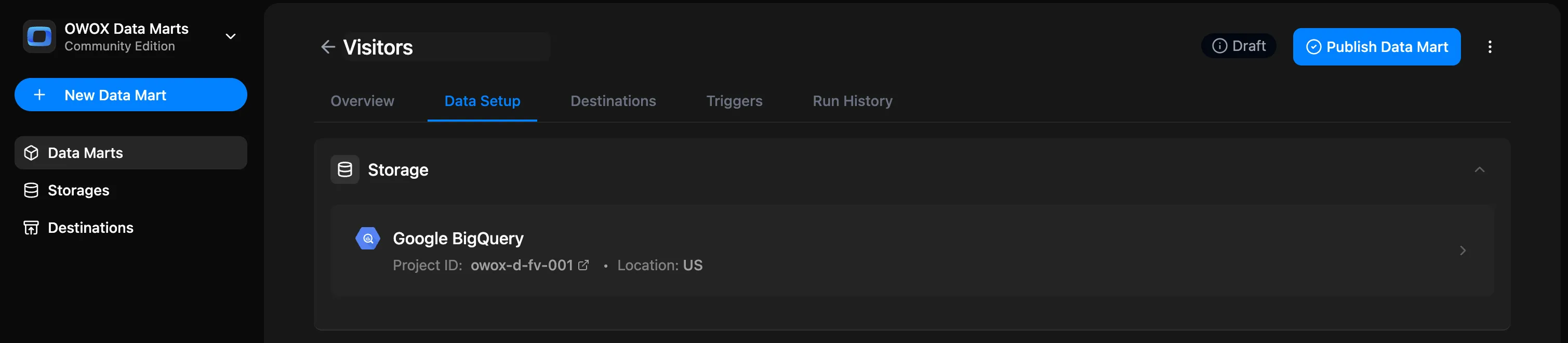Open the Run History tab
Viewport: 1568px width, 343px height.
(x=852, y=101)
